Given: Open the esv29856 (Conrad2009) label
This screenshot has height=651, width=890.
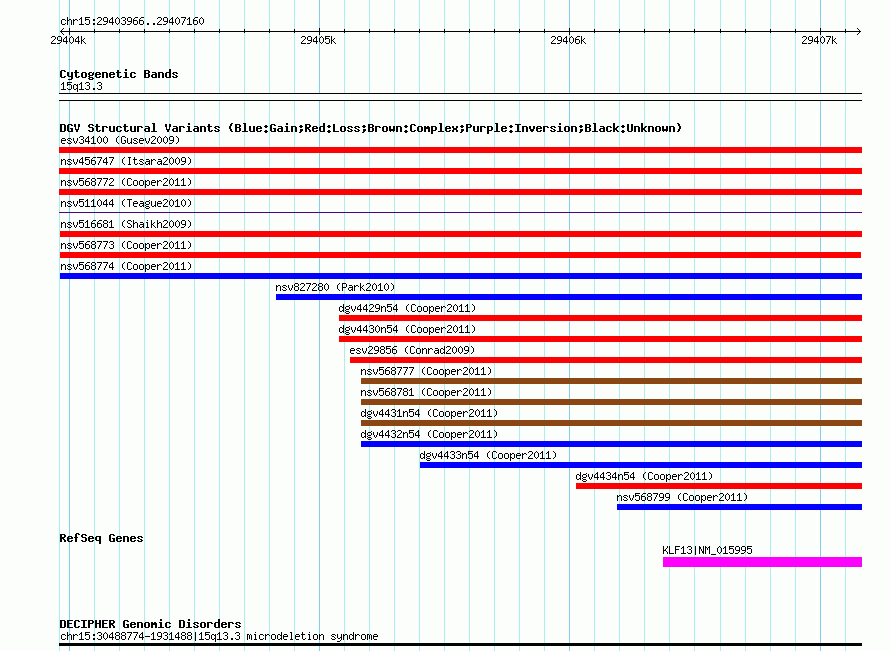Looking at the screenshot, I should click(412, 350).
